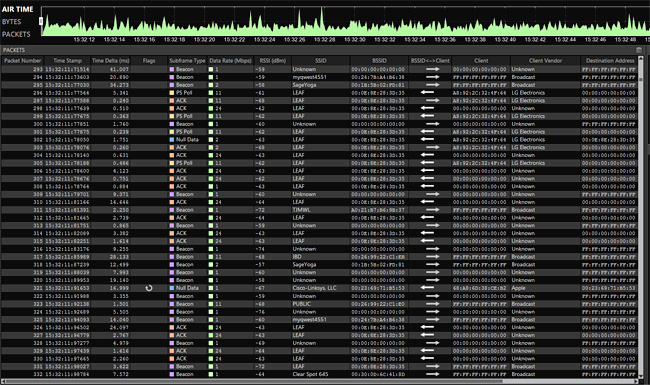Click the green data rate square on packet 317
Viewport: 650px width, 385px height.
[x=211, y=257]
